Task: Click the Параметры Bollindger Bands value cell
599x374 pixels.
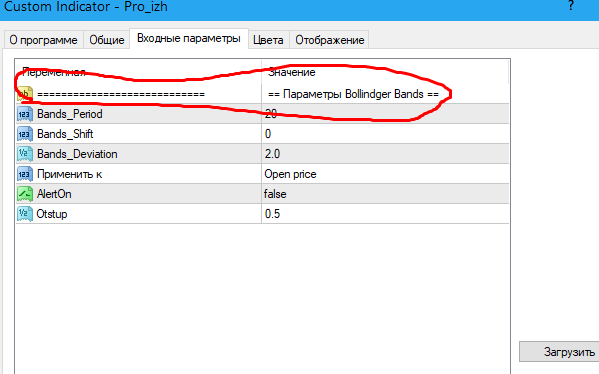Action: 385,94
